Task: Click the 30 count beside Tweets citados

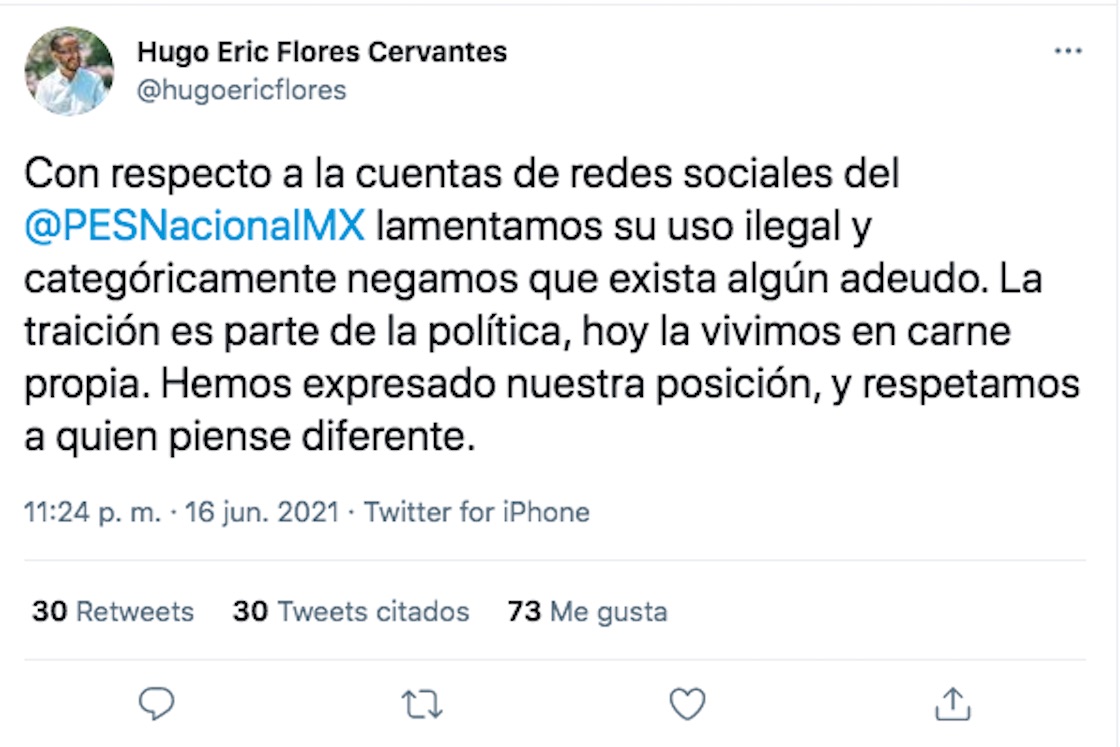Action: point(250,611)
